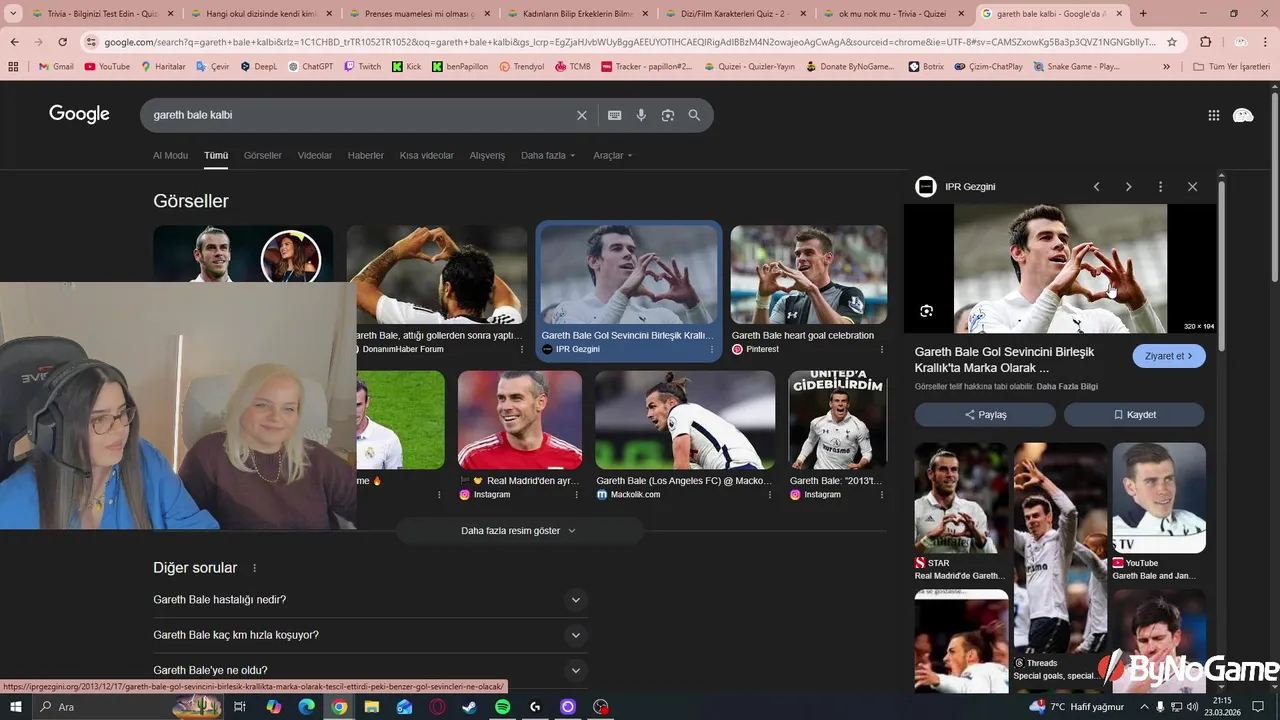This screenshot has height=720, width=1280.
Task: Open the STAR related image thumbnail
Action: pyautogui.click(x=962, y=498)
